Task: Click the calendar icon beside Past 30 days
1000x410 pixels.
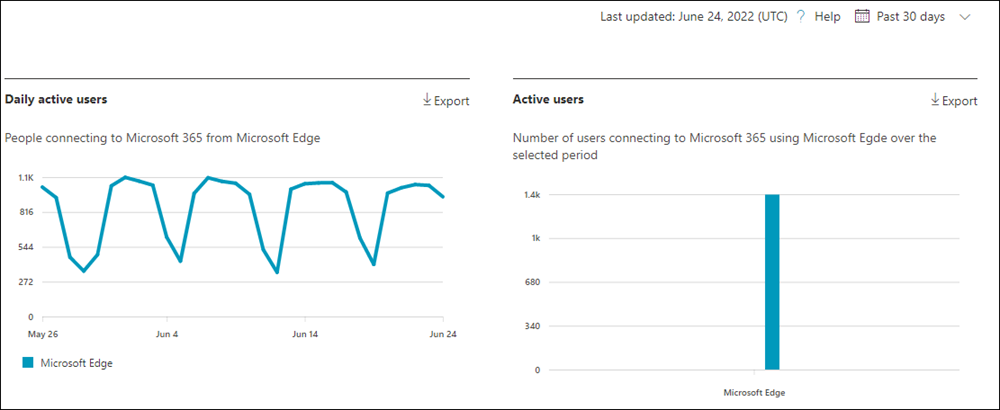Action: 862,17
